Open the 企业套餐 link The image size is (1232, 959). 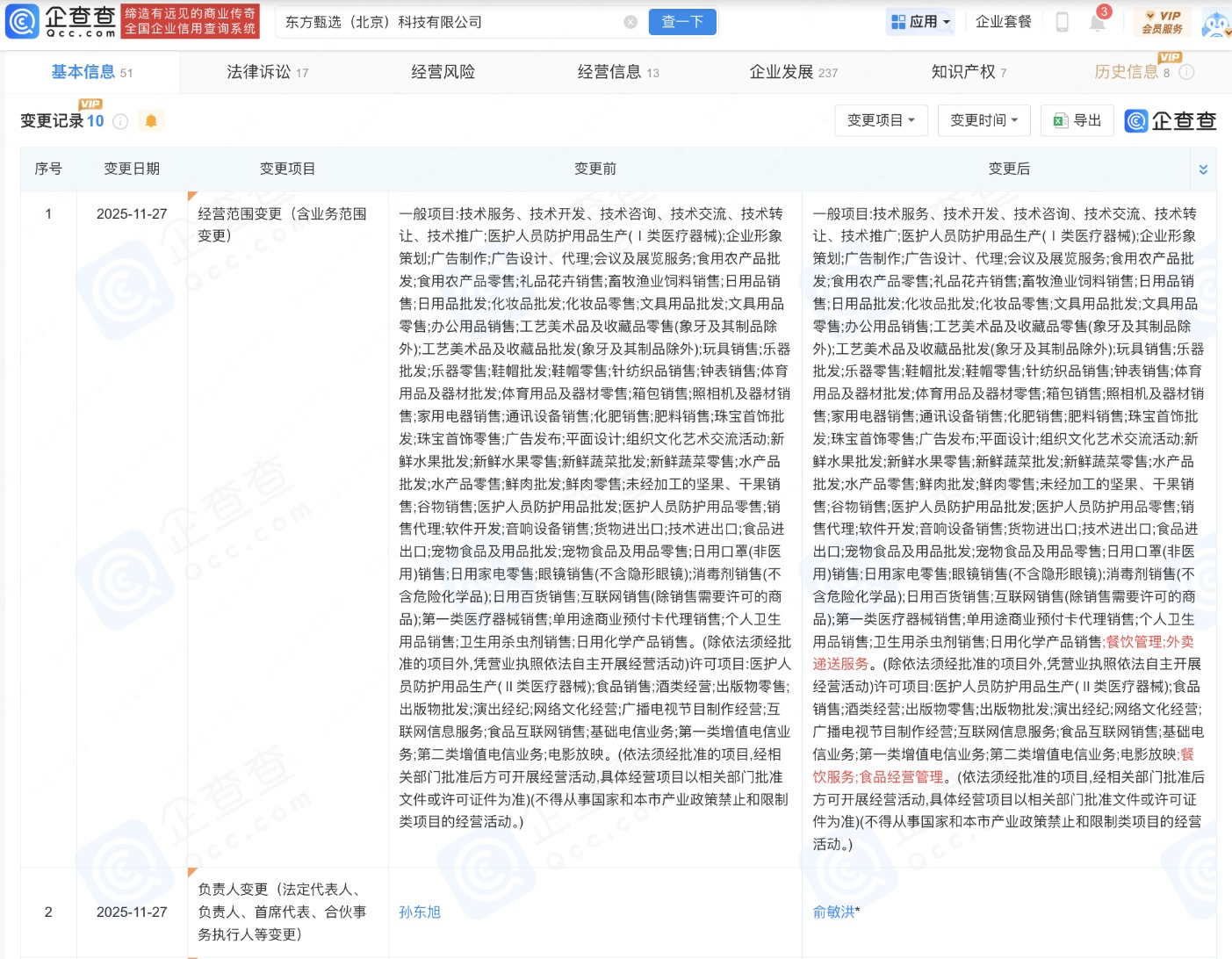point(1004,22)
